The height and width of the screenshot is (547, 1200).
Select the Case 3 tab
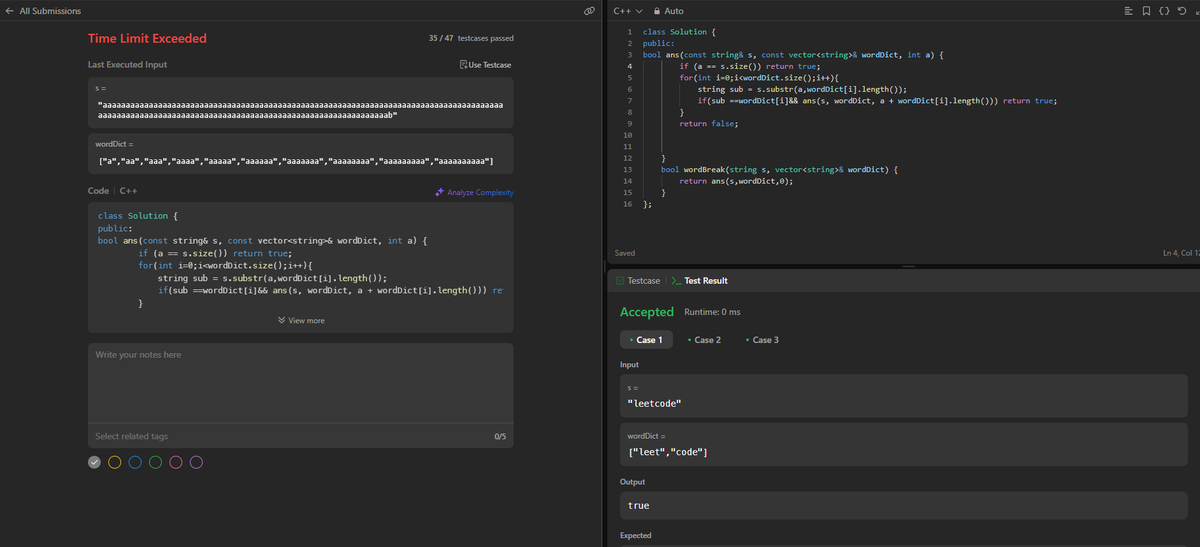point(763,340)
